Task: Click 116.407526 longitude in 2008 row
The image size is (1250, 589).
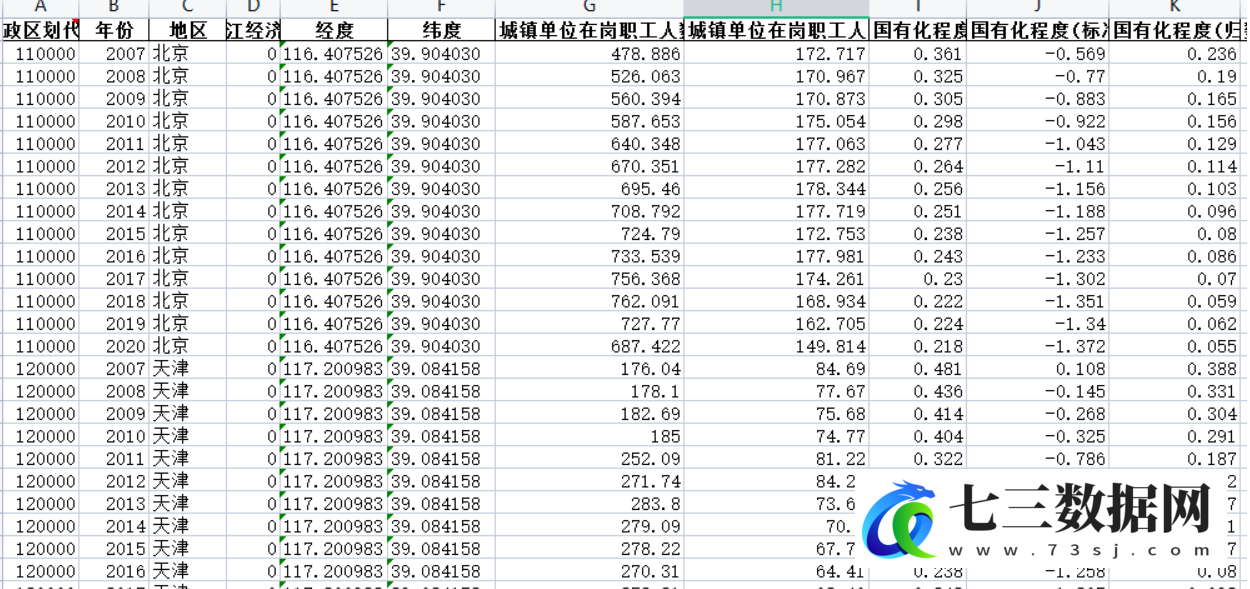Action: [x=333, y=76]
